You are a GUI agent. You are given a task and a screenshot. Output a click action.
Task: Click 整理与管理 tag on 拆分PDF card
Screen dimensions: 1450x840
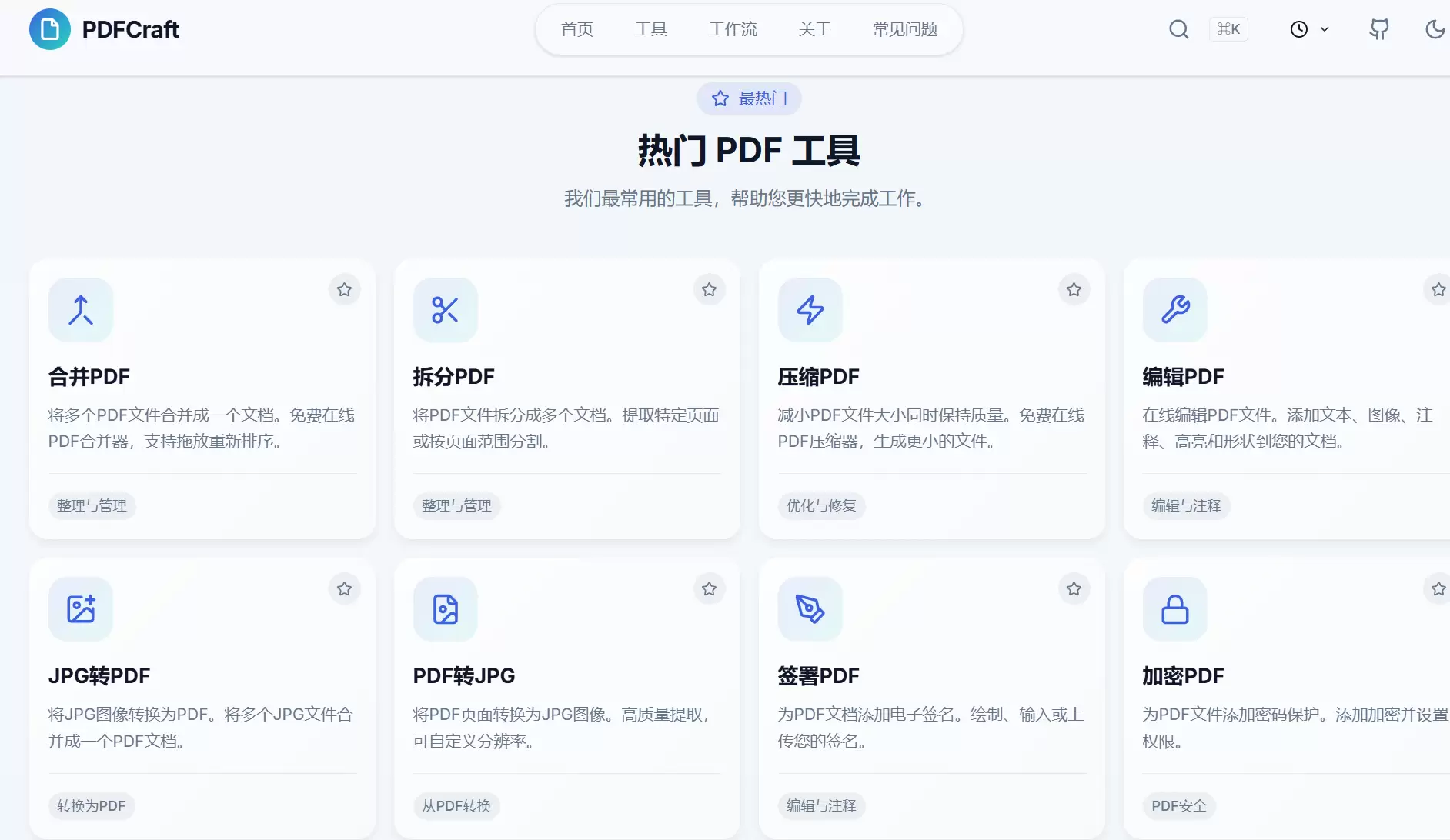tap(457, 506)
